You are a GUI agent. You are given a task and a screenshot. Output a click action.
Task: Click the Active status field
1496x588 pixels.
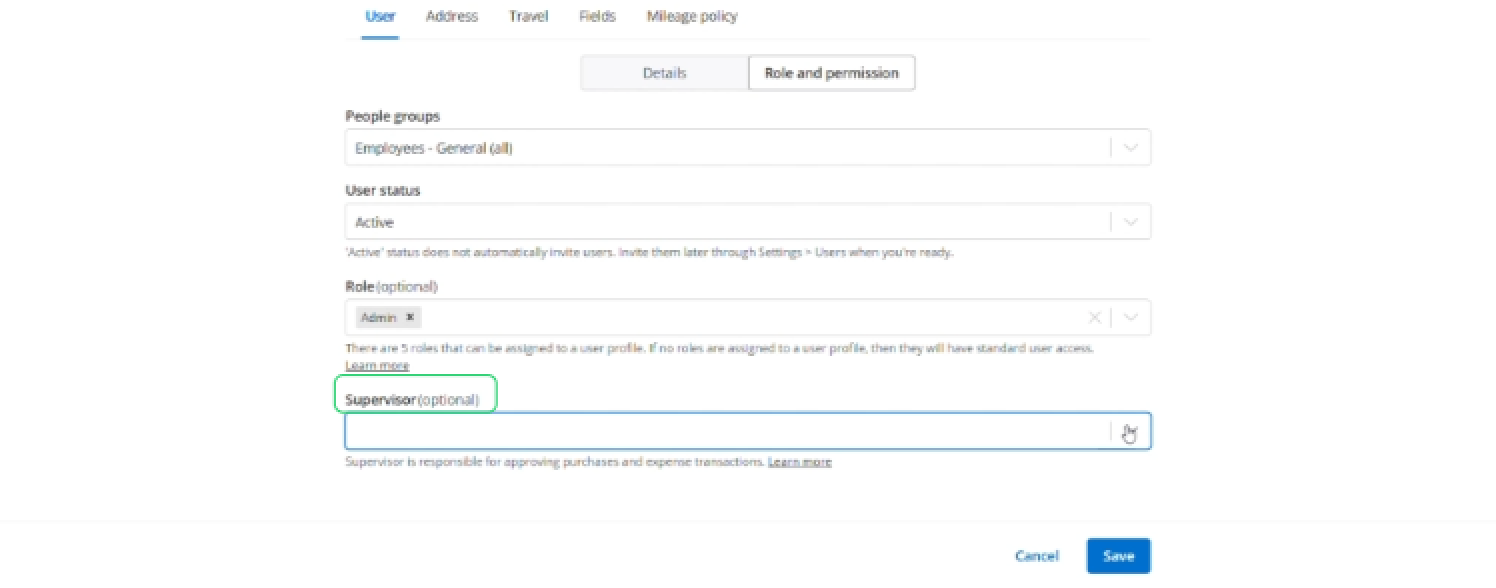click(727, 222)
